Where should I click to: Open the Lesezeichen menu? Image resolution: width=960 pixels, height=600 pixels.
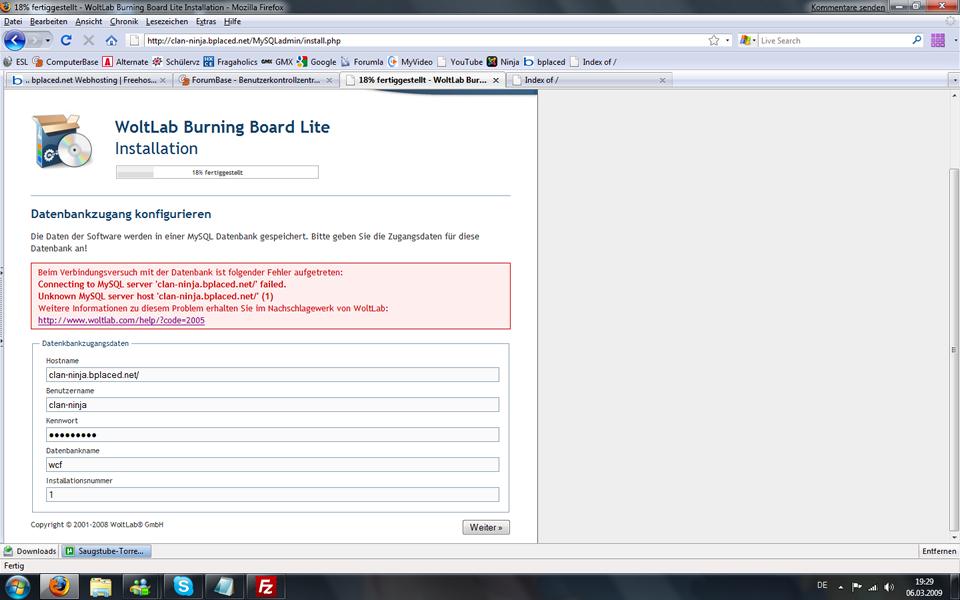coord(167,21)
